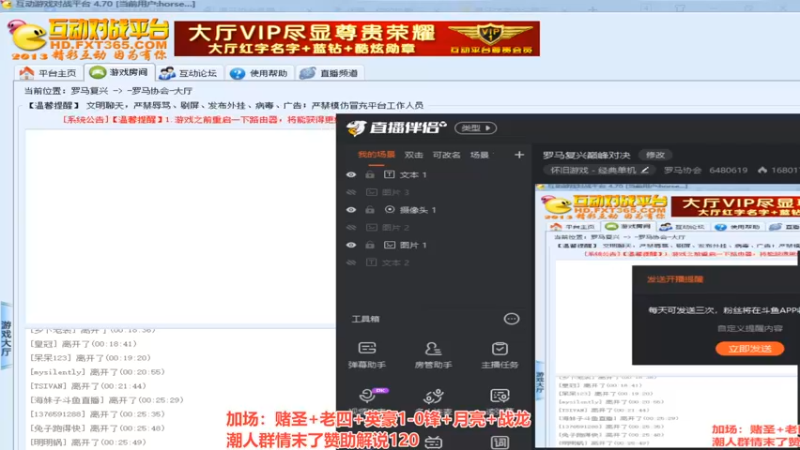Open the 直播频道 tab in main window
The image size is (800, 450).
[329, 73]
